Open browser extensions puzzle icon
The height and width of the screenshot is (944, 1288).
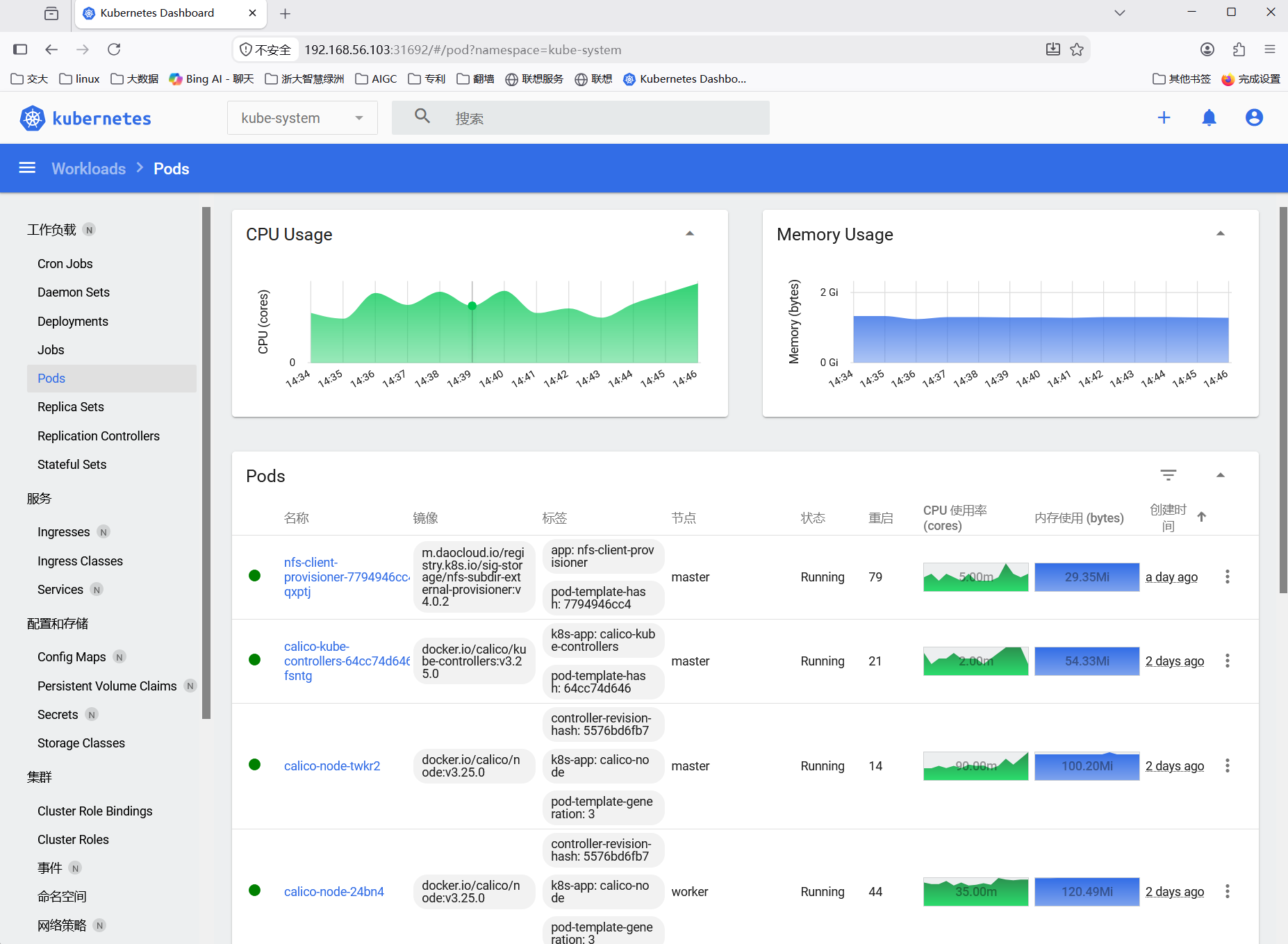1239,49
